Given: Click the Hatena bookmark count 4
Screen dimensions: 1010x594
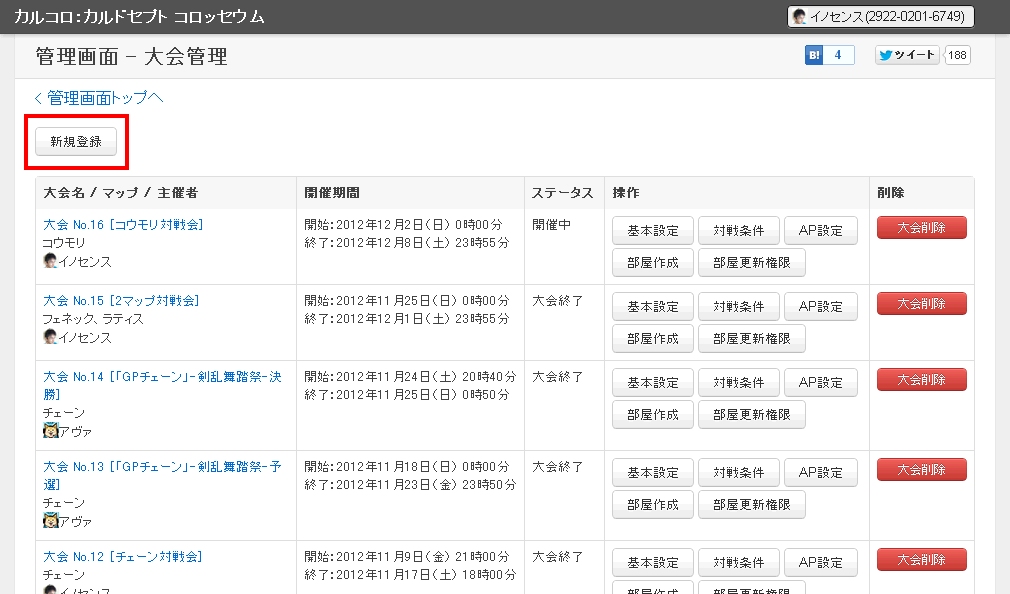Looking at the screenshot, I should (x=838, y=55).
